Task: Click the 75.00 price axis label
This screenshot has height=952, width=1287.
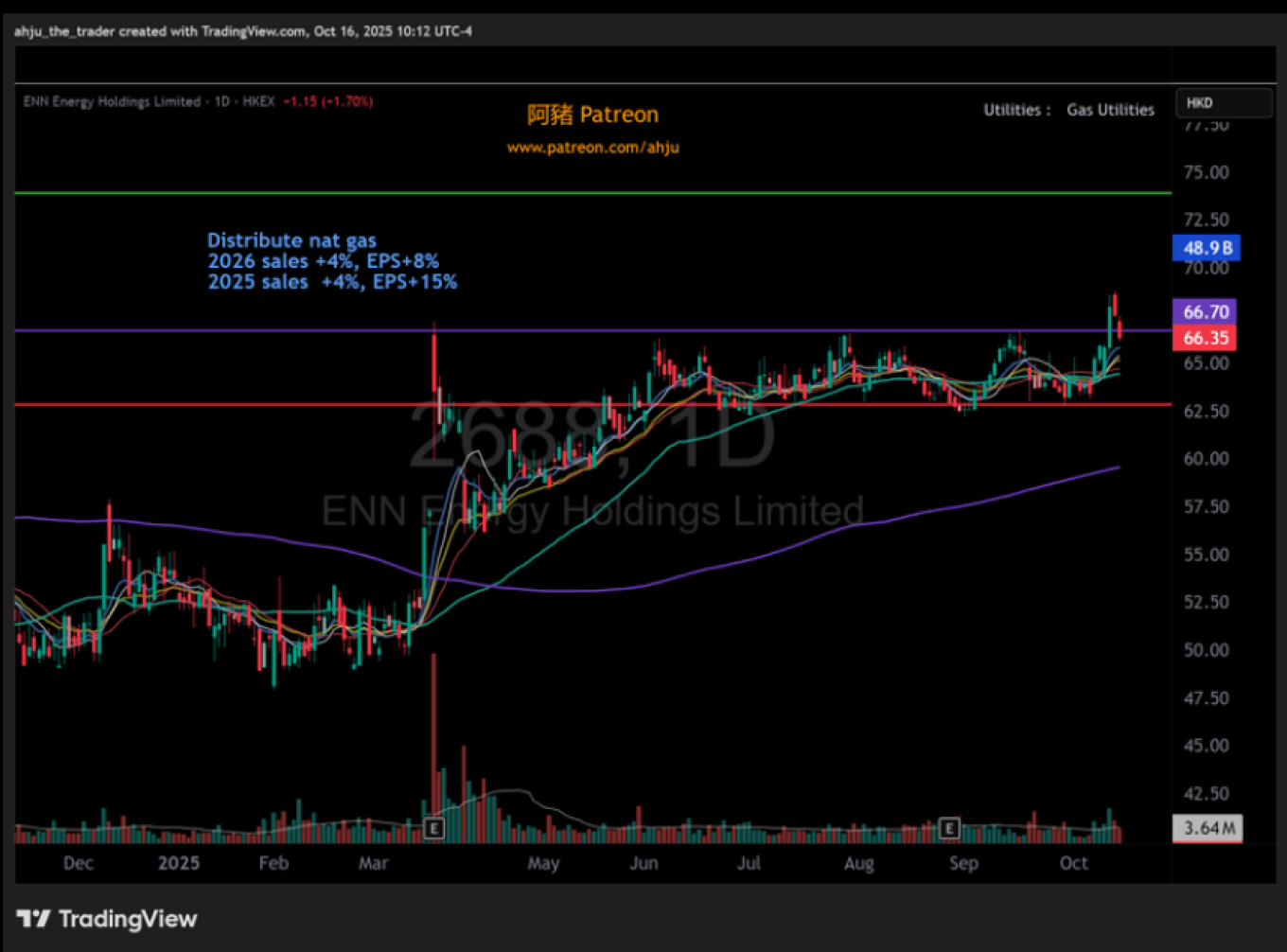Action: coord(1206,172)
